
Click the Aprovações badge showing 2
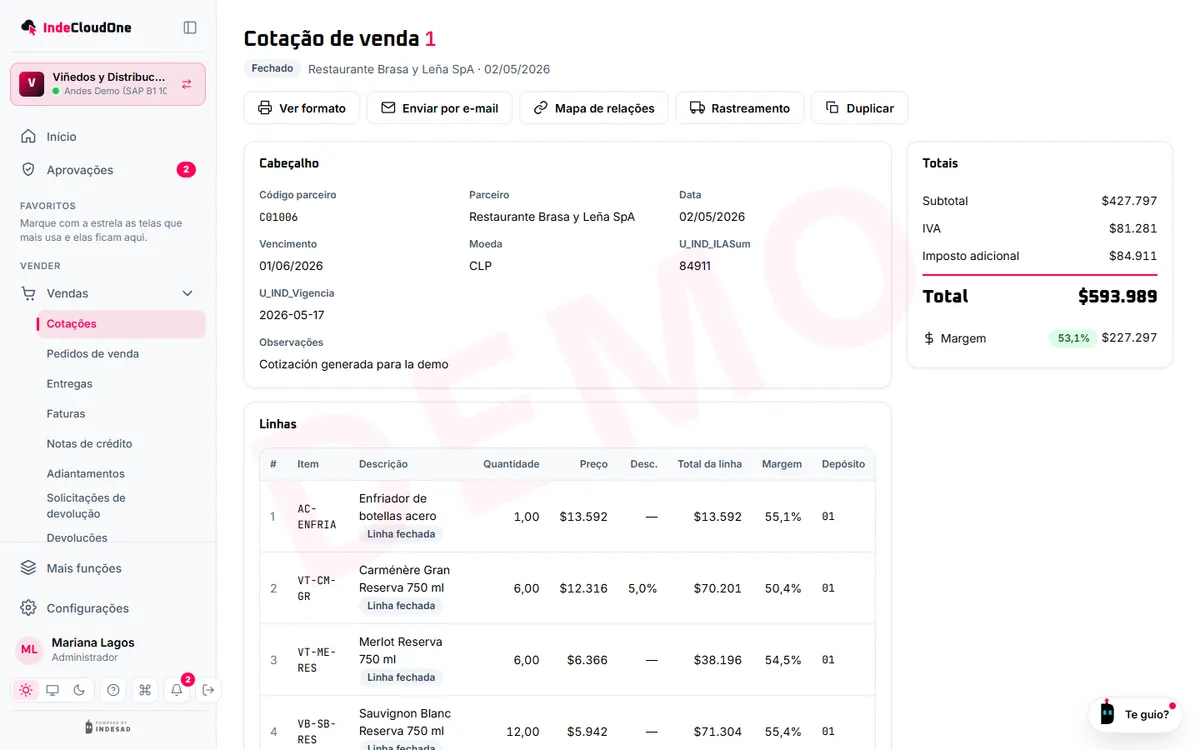pyautogui.click(x=186, y=170)
